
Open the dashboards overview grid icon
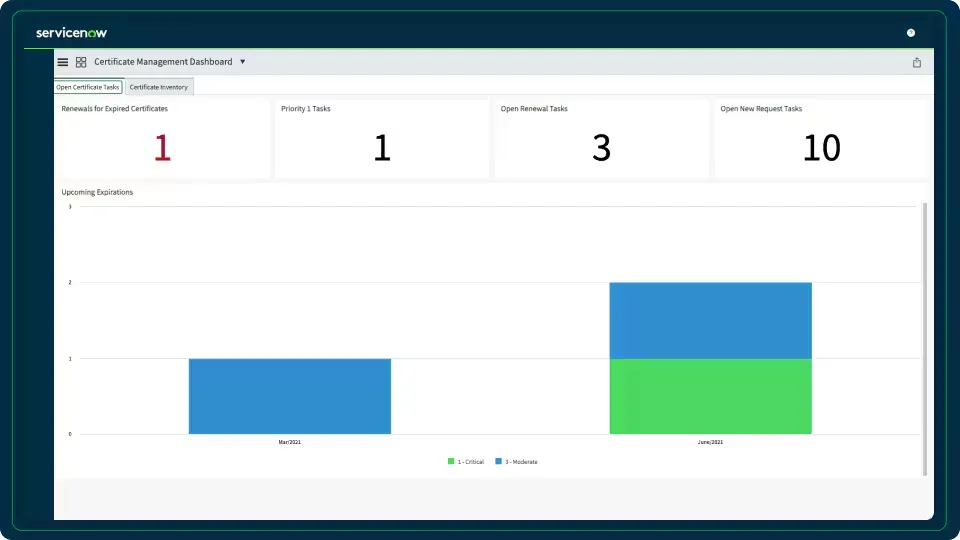pyautogui.click(x=81, y=62)
